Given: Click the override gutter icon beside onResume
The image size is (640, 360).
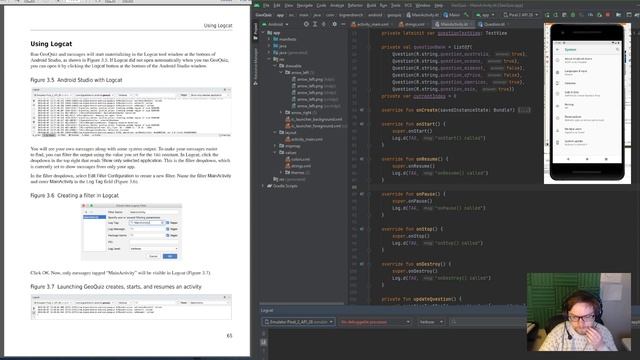Looking at the screenshot, I should [362, 159].
